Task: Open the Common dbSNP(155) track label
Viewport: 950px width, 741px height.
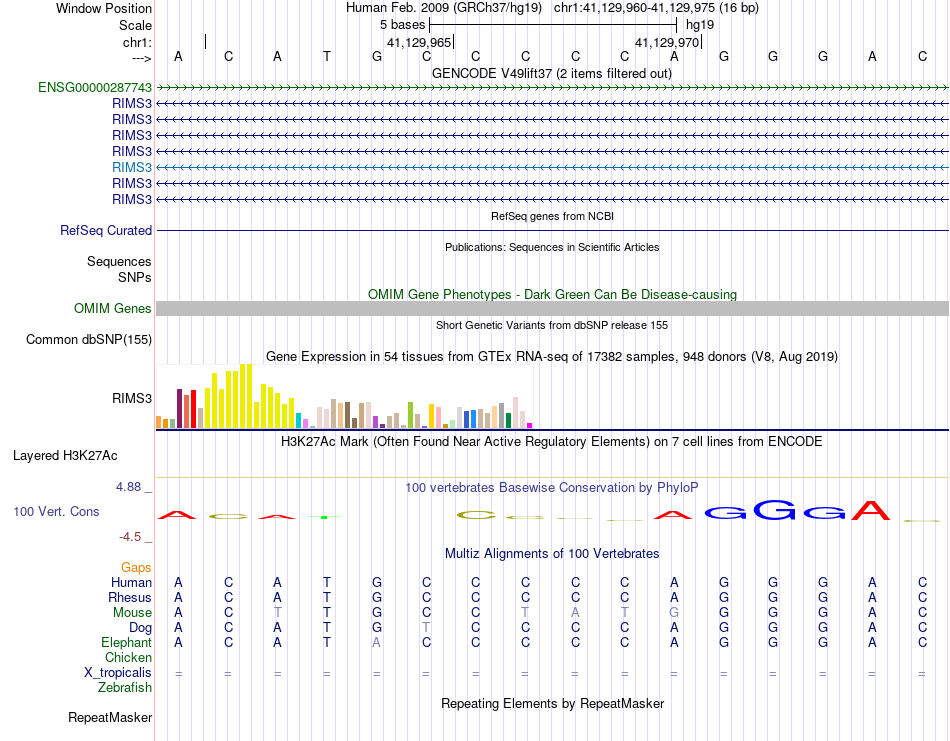Action: click(89, 339)
